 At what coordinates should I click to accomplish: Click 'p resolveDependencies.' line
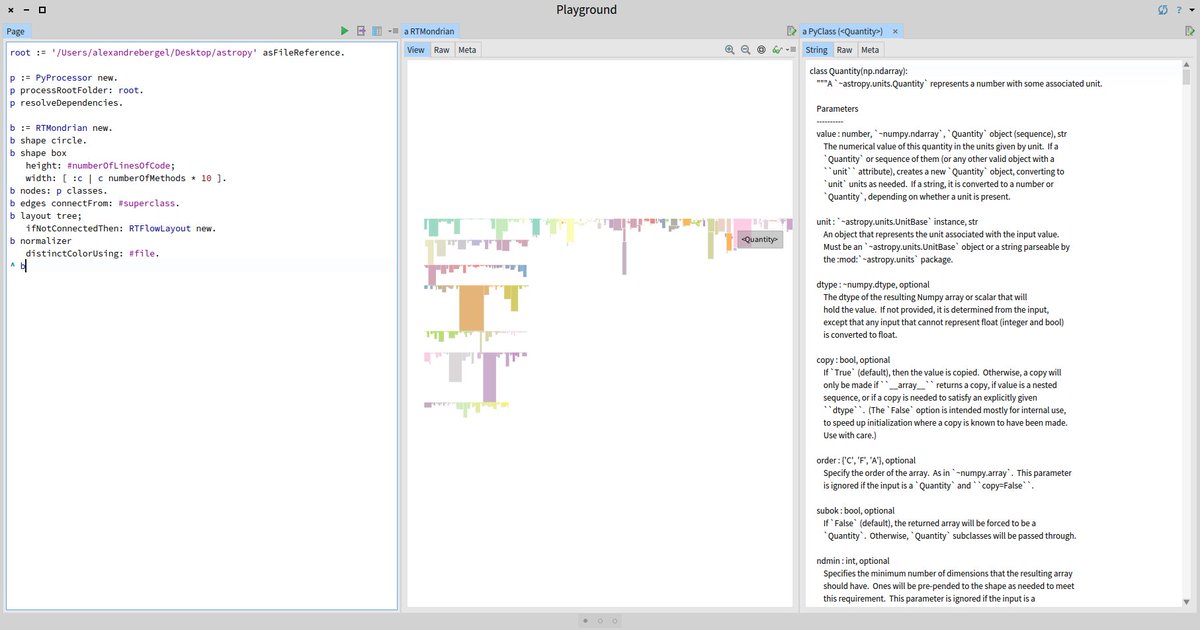68,103
